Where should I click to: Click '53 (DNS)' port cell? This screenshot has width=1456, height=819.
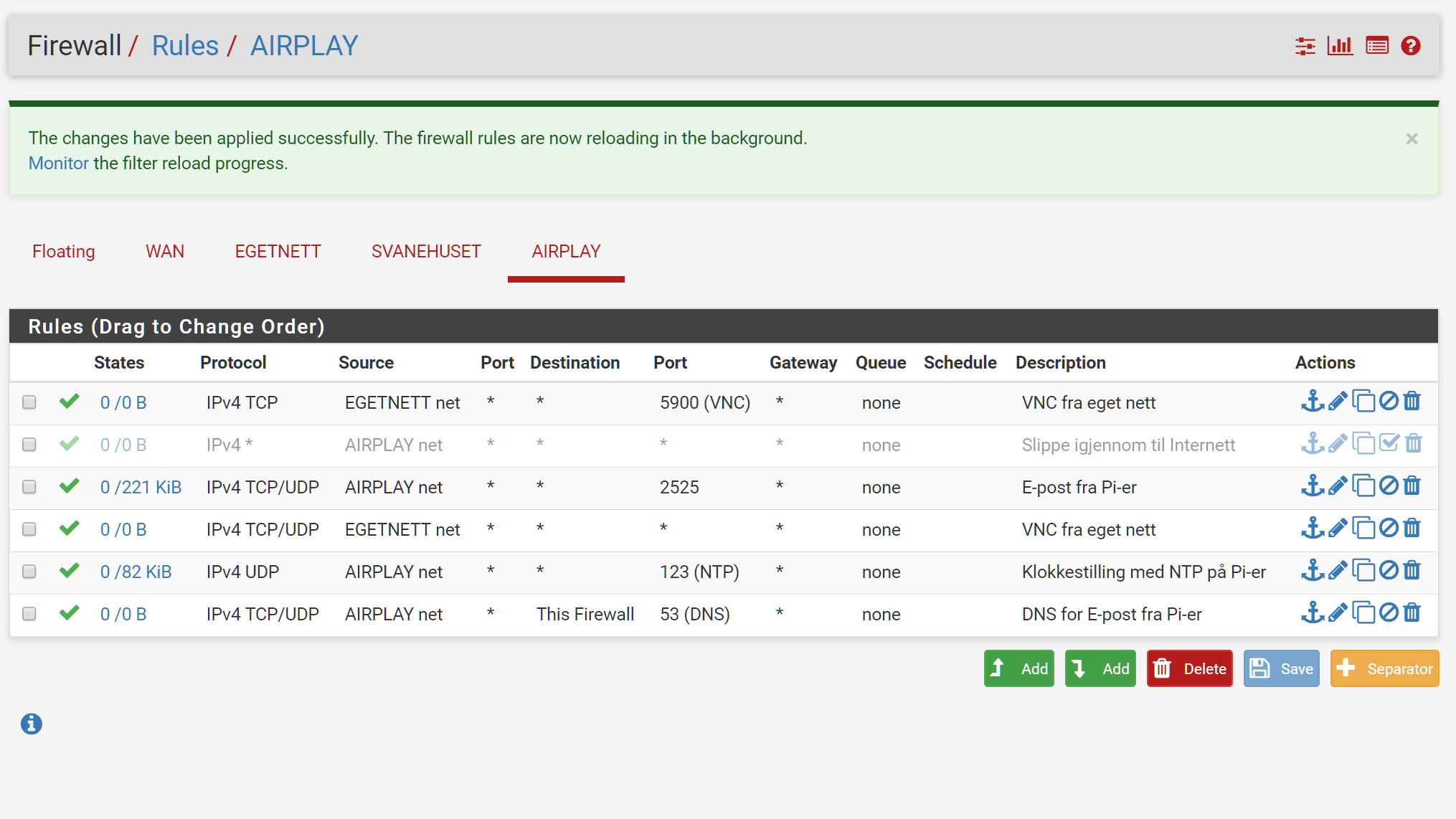[x=695, y=615]
